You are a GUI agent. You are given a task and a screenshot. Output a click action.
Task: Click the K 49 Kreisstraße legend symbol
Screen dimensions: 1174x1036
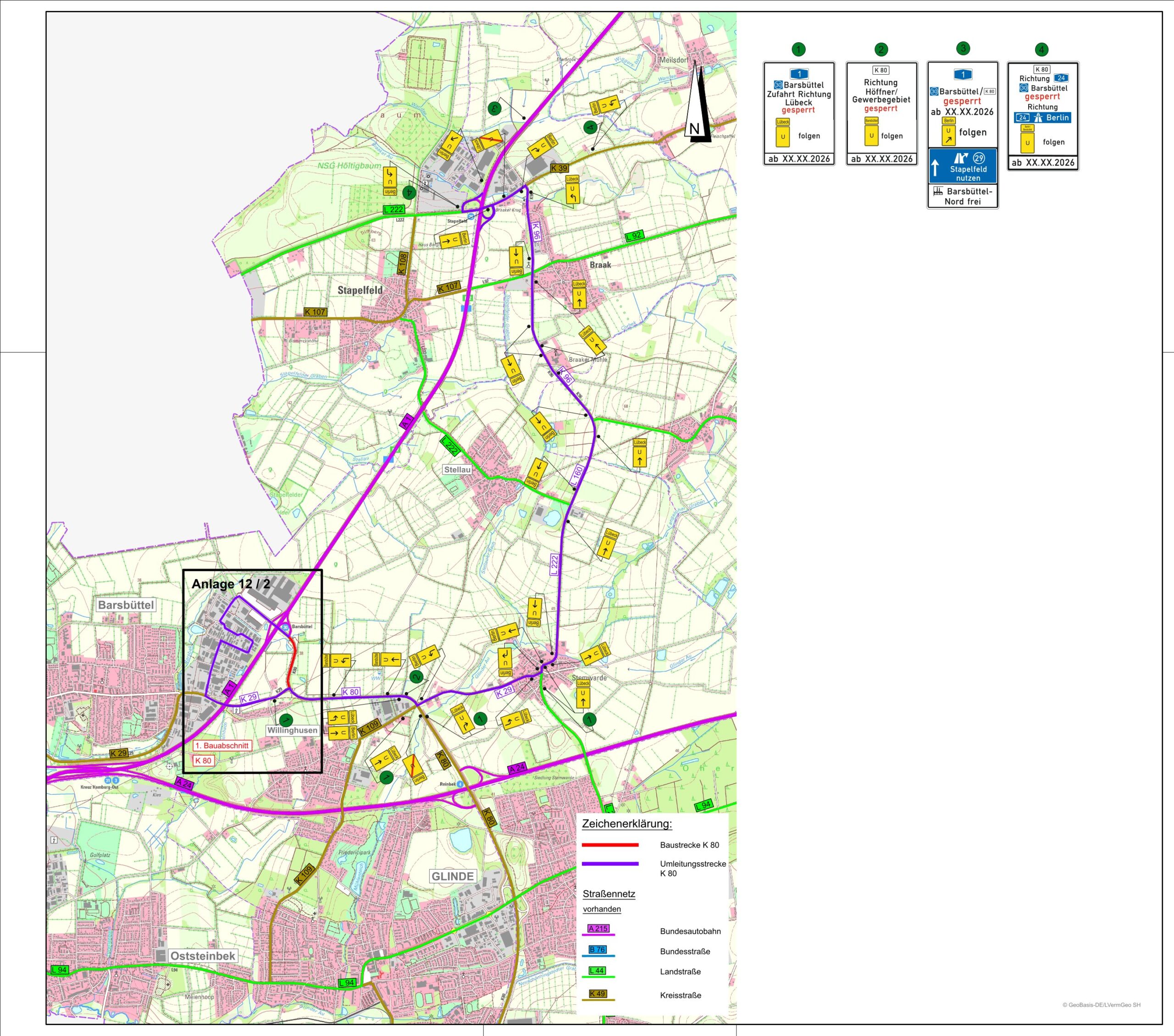pyautogui.click(x=598, y=993)
